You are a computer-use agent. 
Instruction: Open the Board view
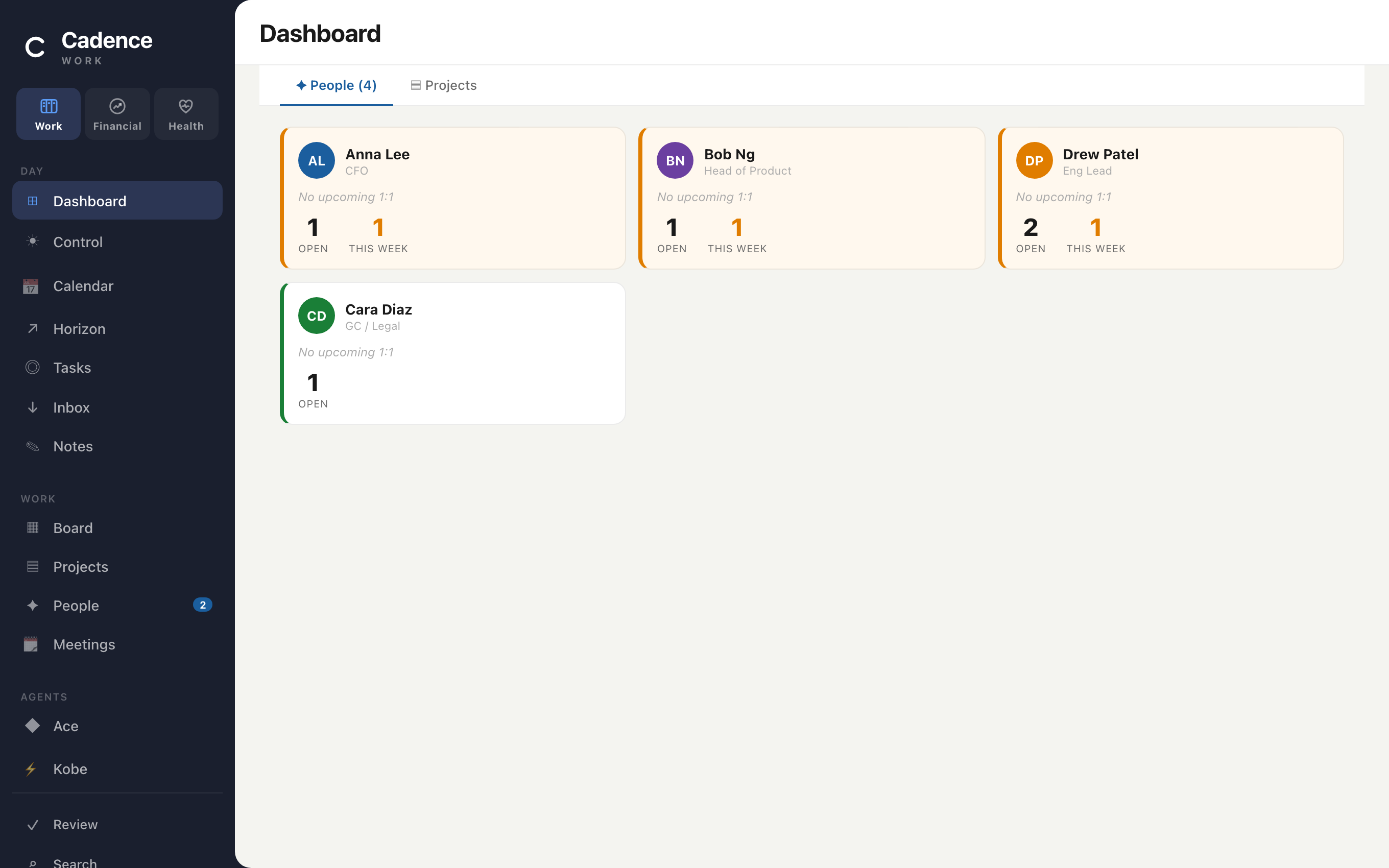pos(117,527)
